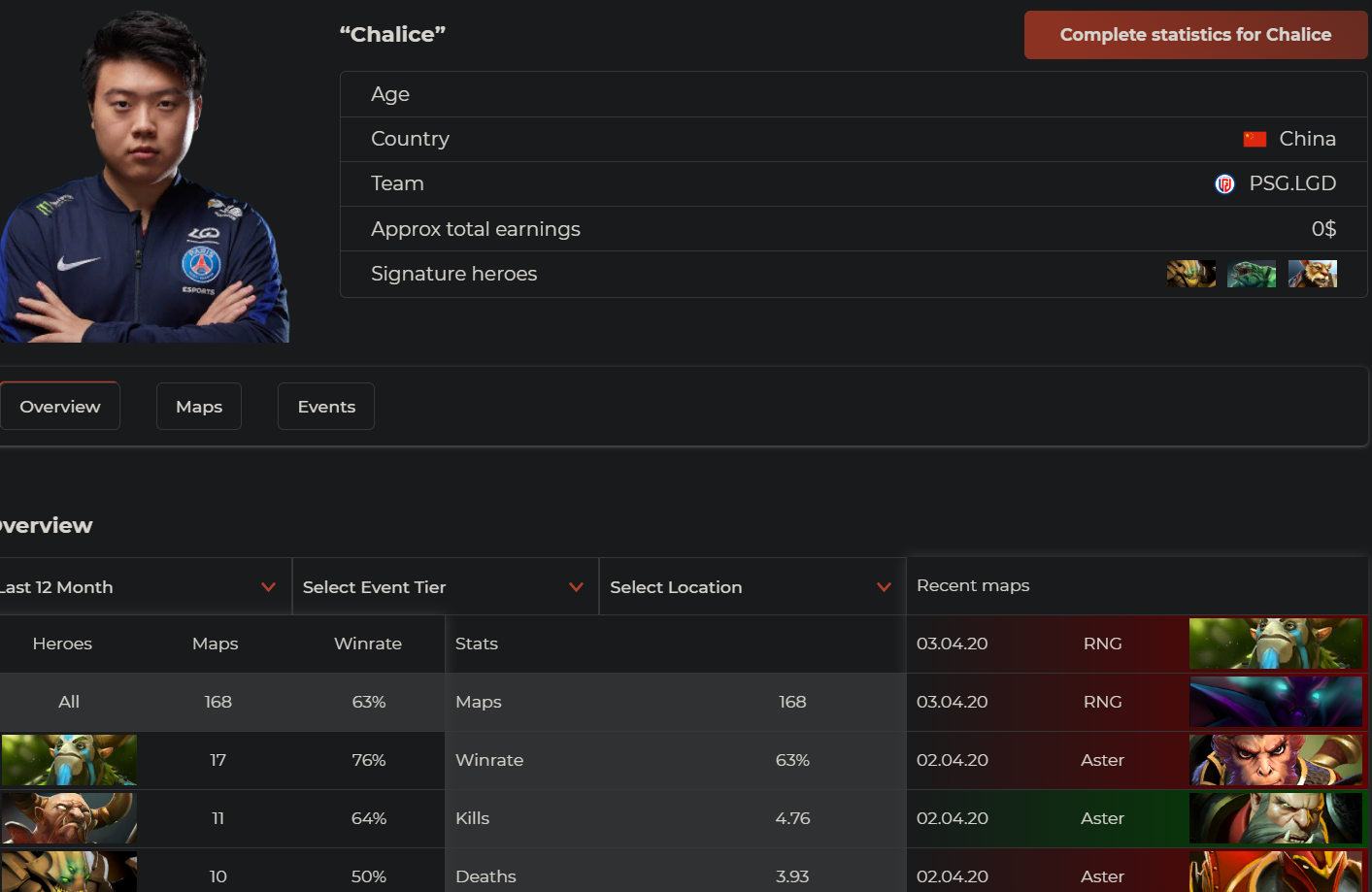Select Centaur Warrunner in the heroes table

pyautogui.click(x=69, y=818)
